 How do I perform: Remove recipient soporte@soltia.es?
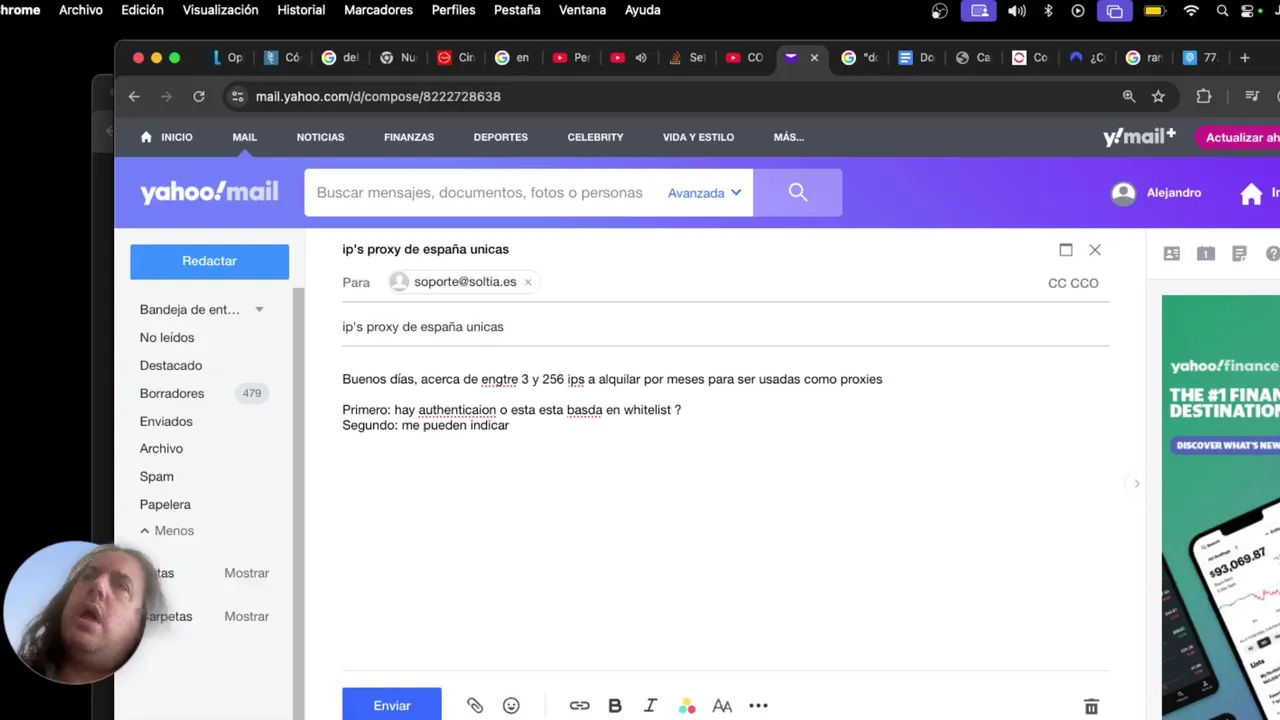528,282
